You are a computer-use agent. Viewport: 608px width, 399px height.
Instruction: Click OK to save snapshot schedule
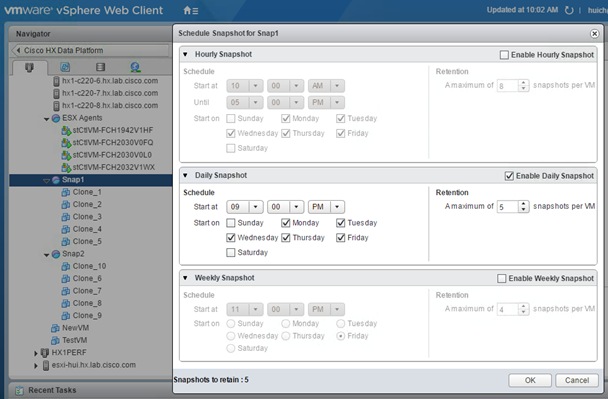point(530,380)
